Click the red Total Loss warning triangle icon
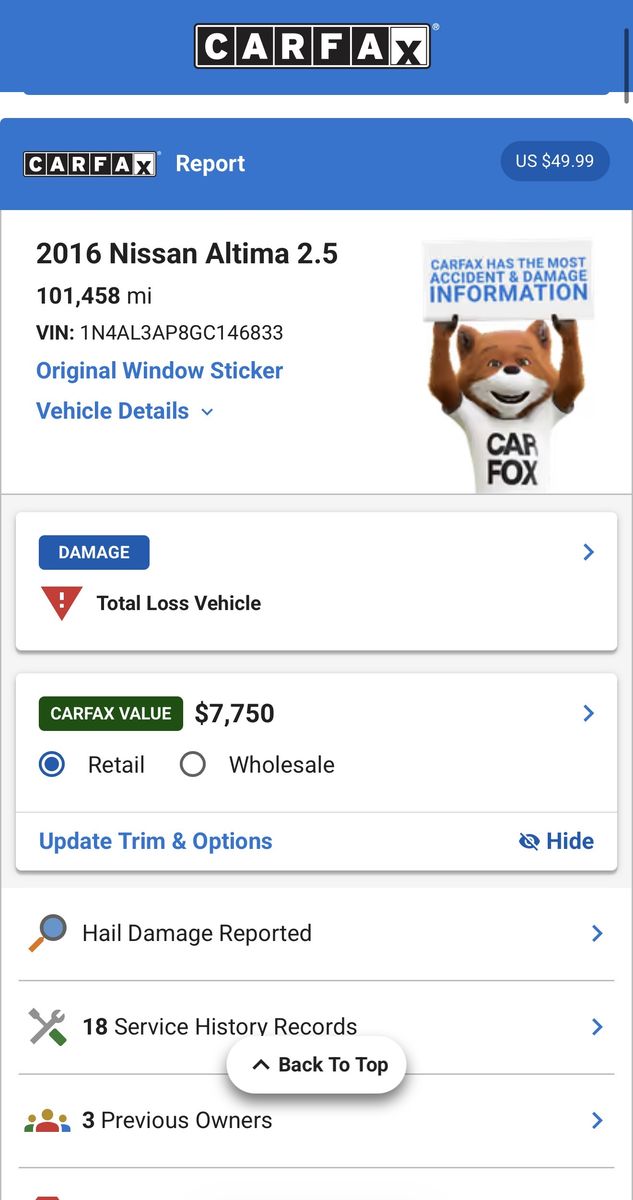This screenshot has width=633, height=1200. [62, 603]
